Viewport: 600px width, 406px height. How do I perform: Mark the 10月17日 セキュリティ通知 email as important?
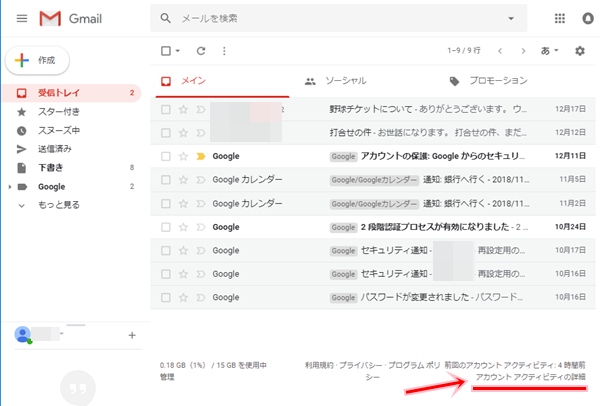[201, 251]
